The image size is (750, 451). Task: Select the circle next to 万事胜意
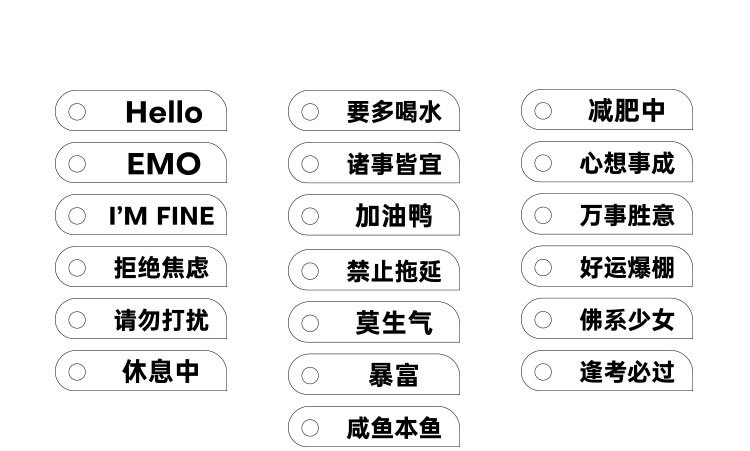point(543,215)
